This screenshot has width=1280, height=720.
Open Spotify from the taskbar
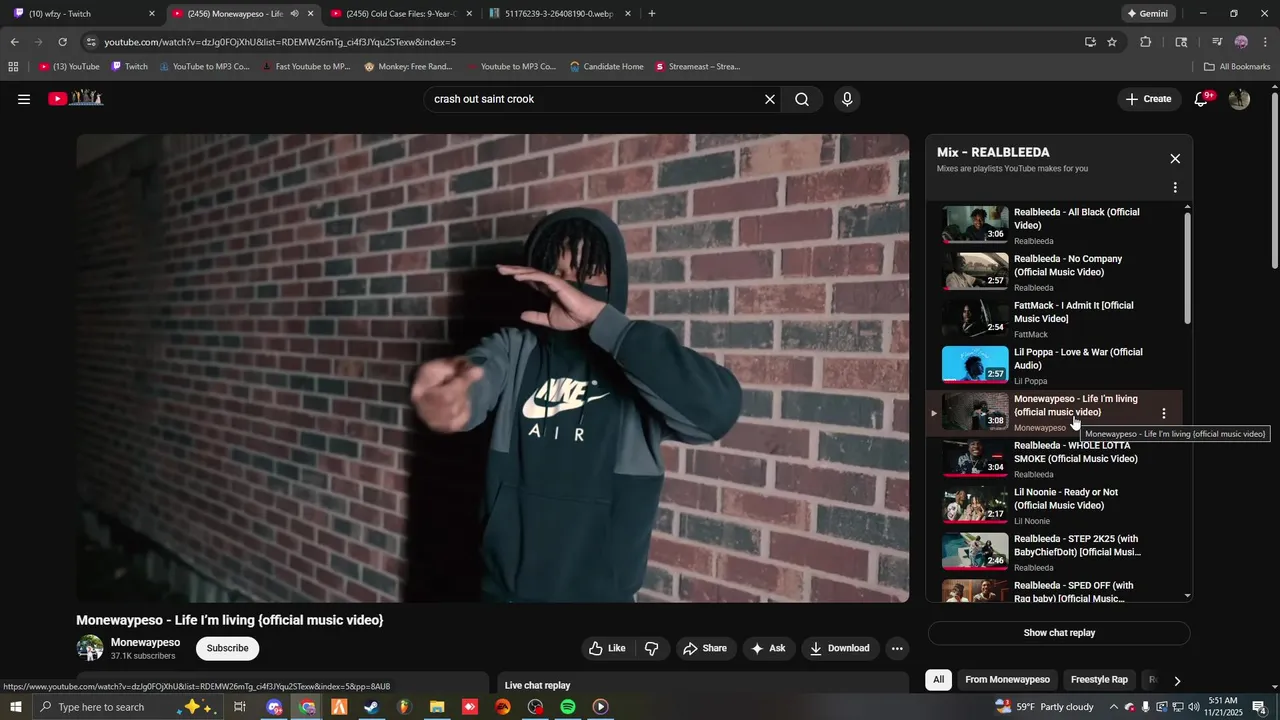click(568, 707)
